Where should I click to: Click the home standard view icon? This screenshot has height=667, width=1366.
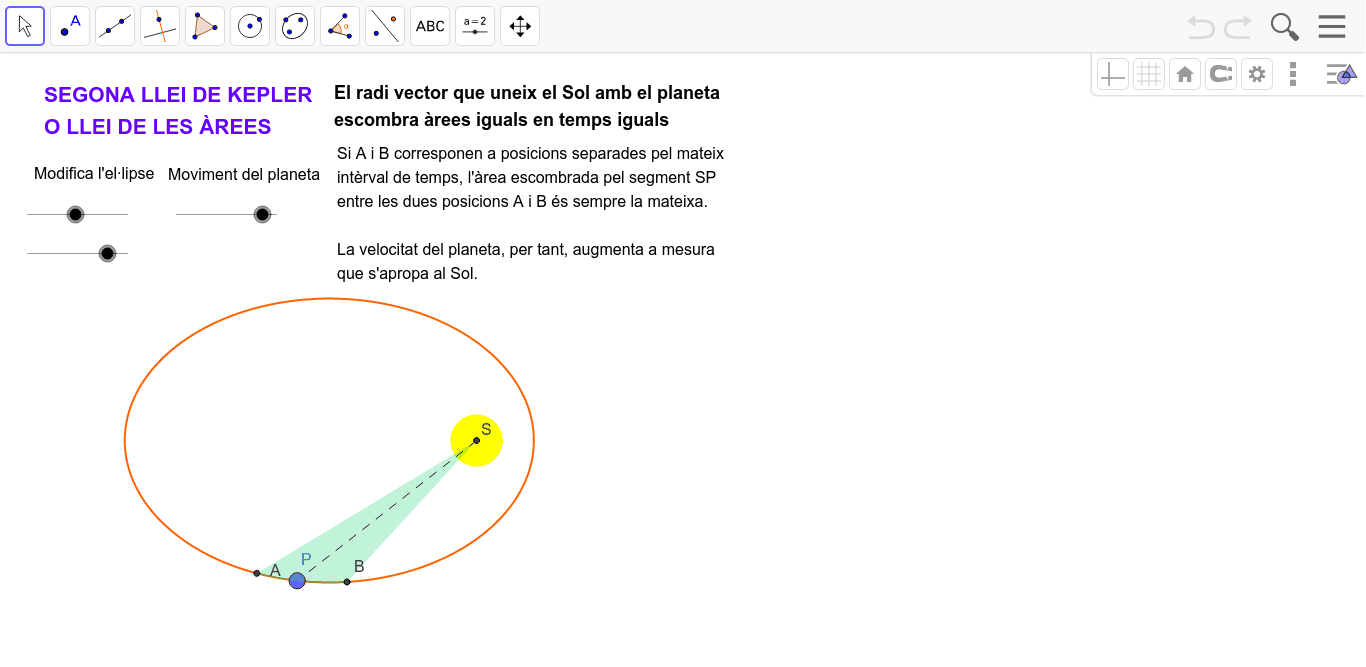click(x=1185, y=74)
